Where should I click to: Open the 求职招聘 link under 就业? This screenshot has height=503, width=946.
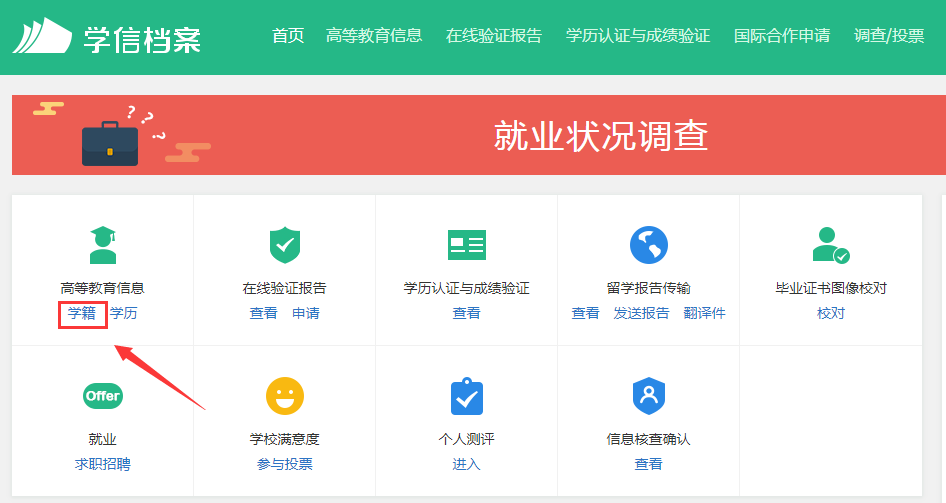pos(102,464)
